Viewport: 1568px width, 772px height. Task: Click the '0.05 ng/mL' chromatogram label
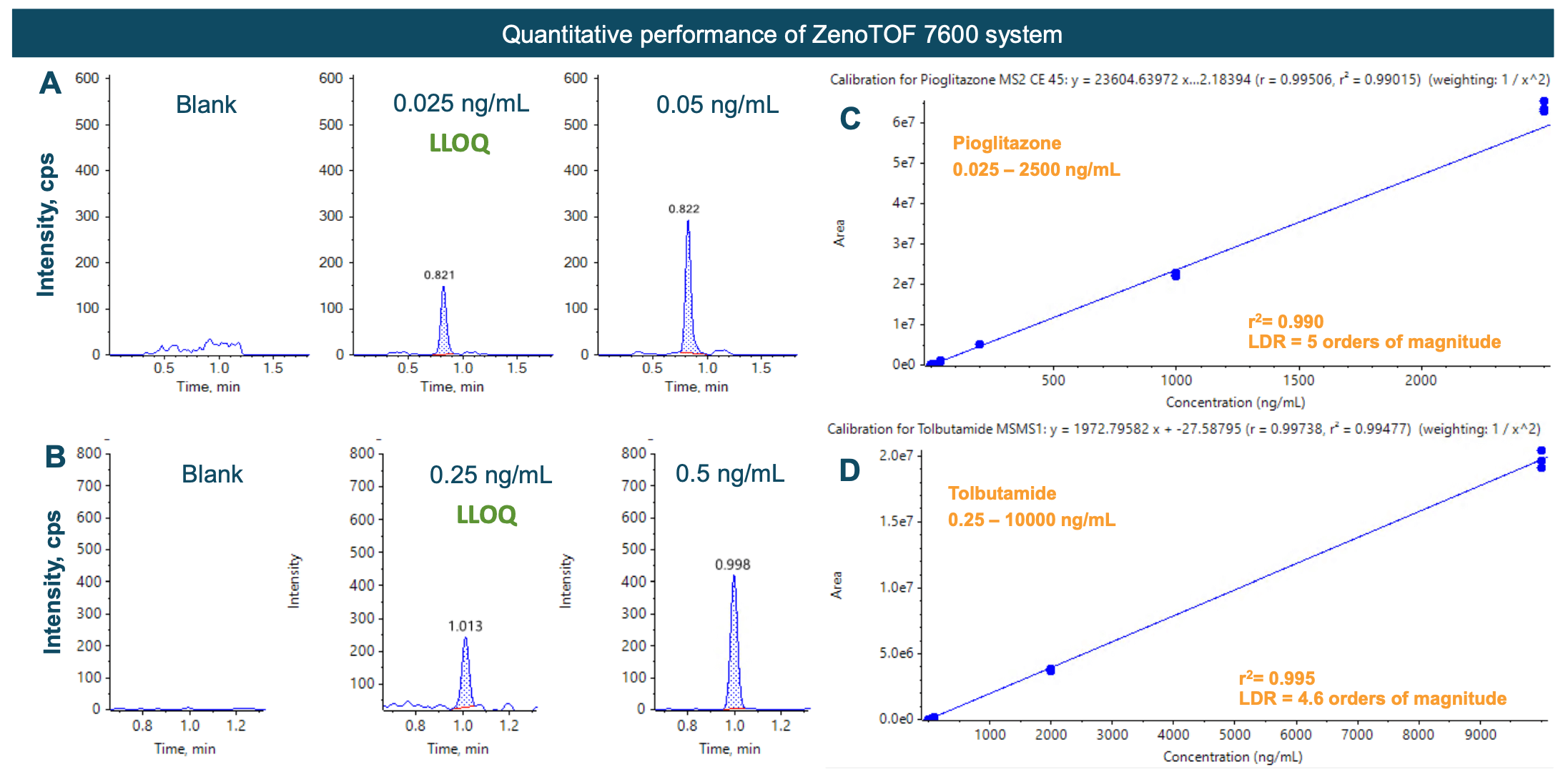coord(717,105)
